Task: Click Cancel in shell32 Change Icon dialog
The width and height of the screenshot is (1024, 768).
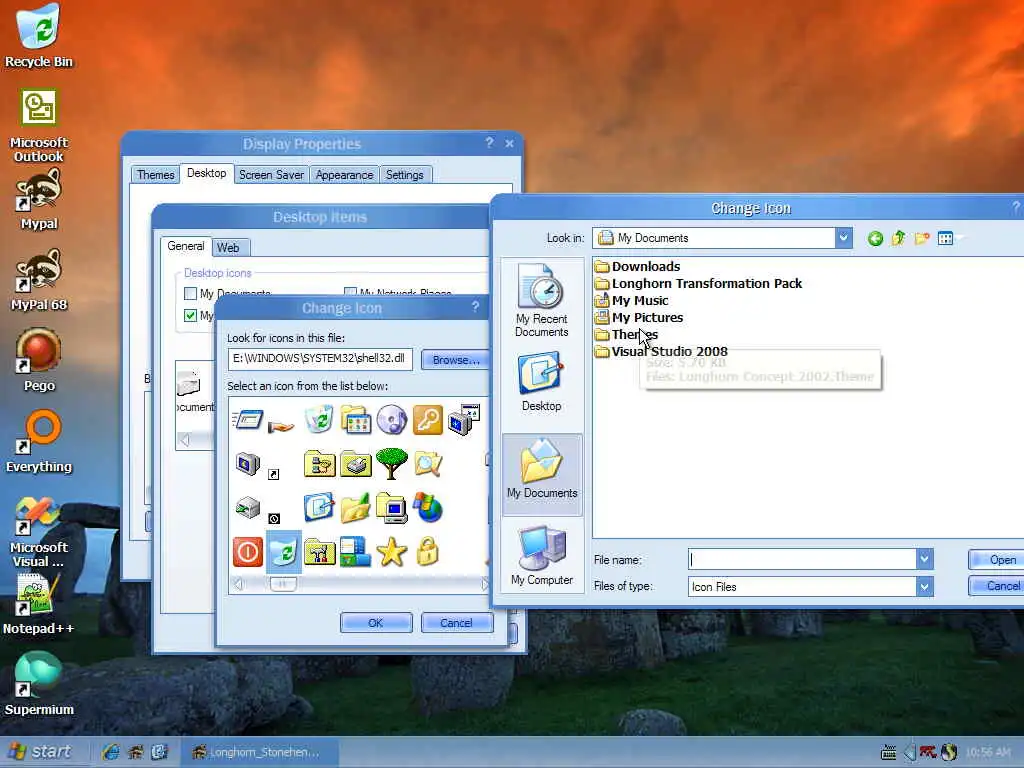Action: tap(456, 622)
